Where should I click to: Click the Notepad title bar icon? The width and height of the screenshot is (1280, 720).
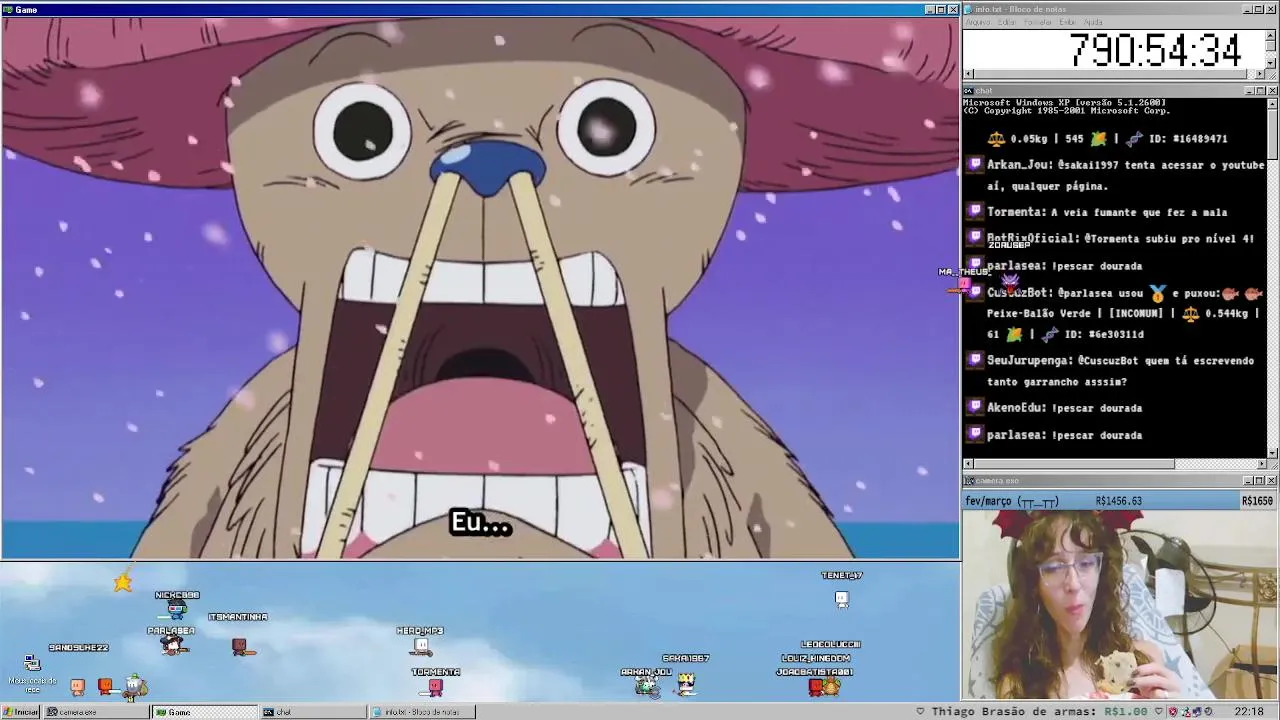(x=969, y=9)
